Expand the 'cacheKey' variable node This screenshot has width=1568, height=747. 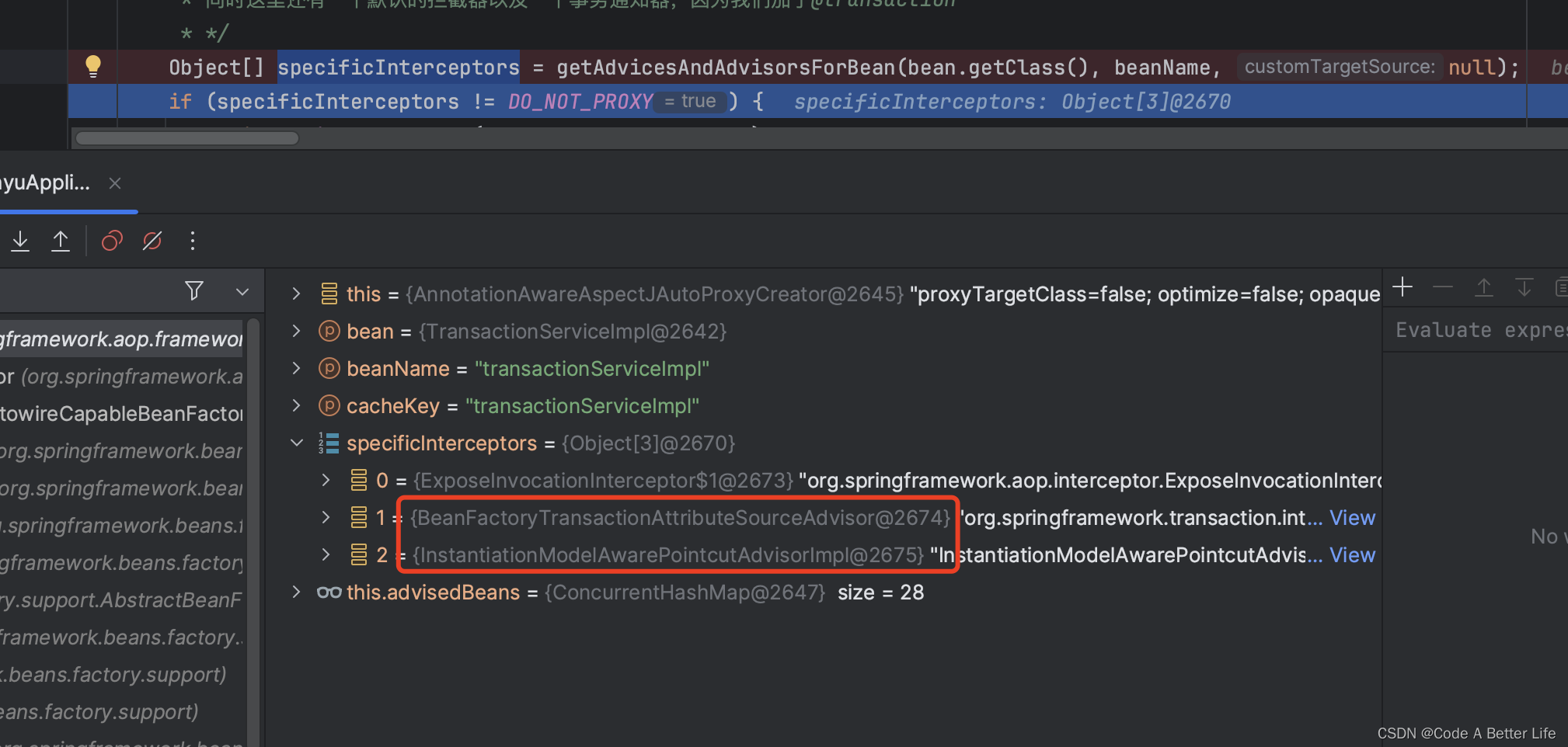[x=296, y=405]
